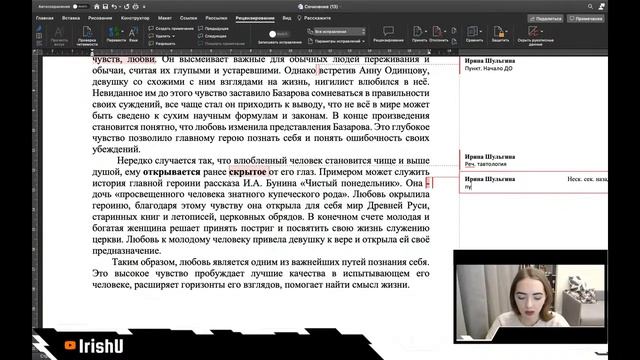640x360 pixels.
Task: Switch to the Рассылки tab
Action: (216, 18)
